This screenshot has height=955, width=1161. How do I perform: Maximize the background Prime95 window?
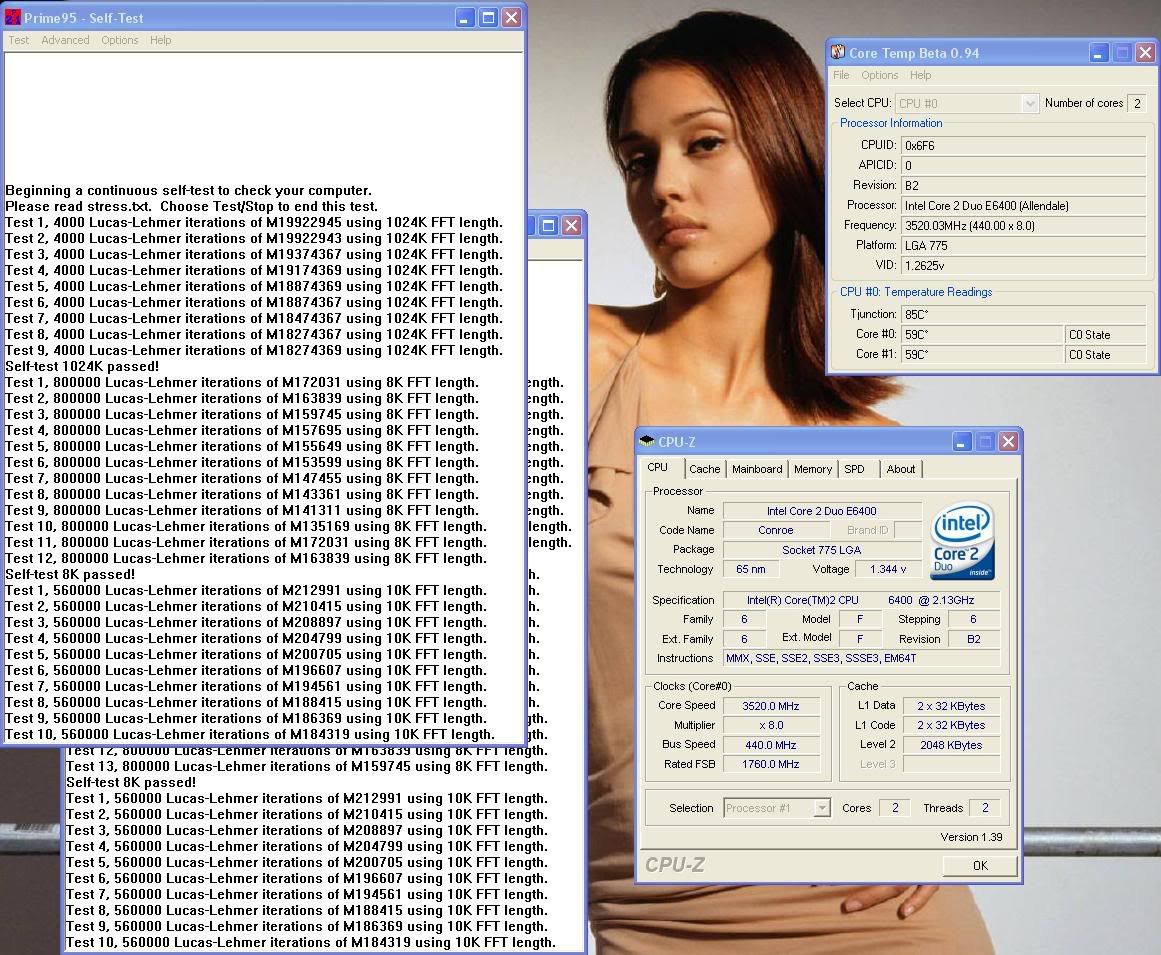[x=549, y=226]
